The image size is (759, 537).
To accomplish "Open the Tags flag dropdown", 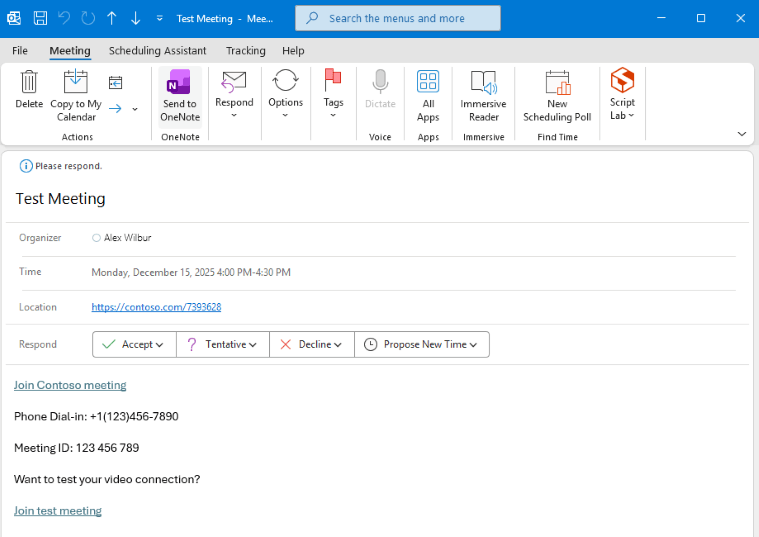I will [333, 94].
